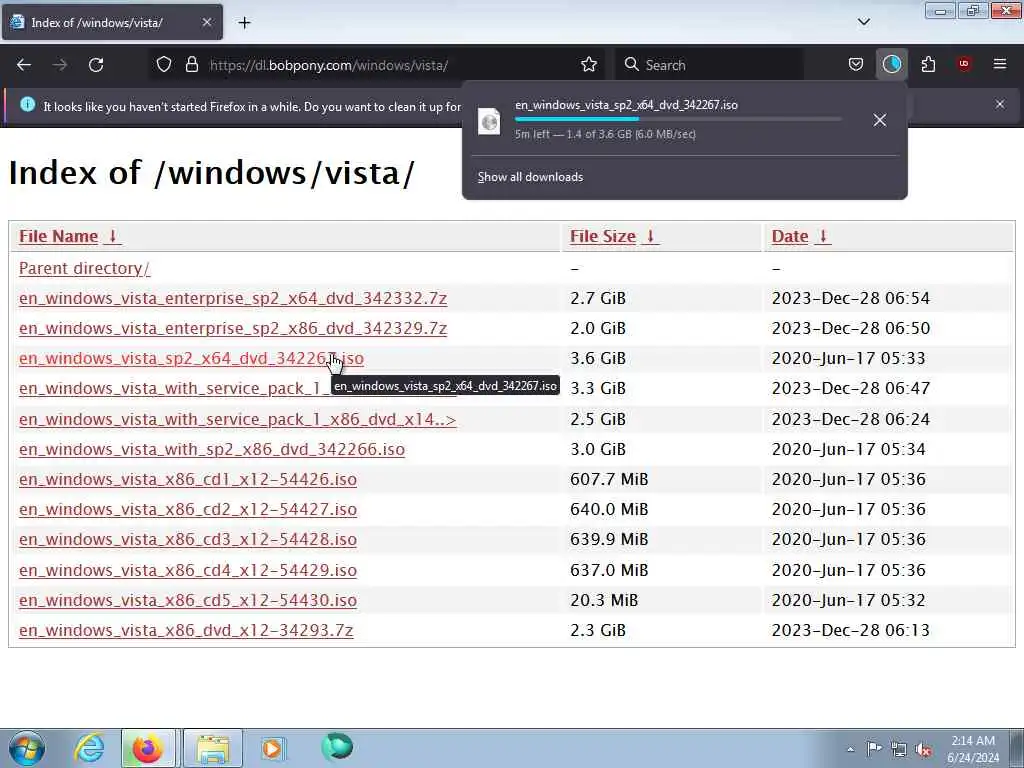Open a new tab with plus

[x=244, y=23]
